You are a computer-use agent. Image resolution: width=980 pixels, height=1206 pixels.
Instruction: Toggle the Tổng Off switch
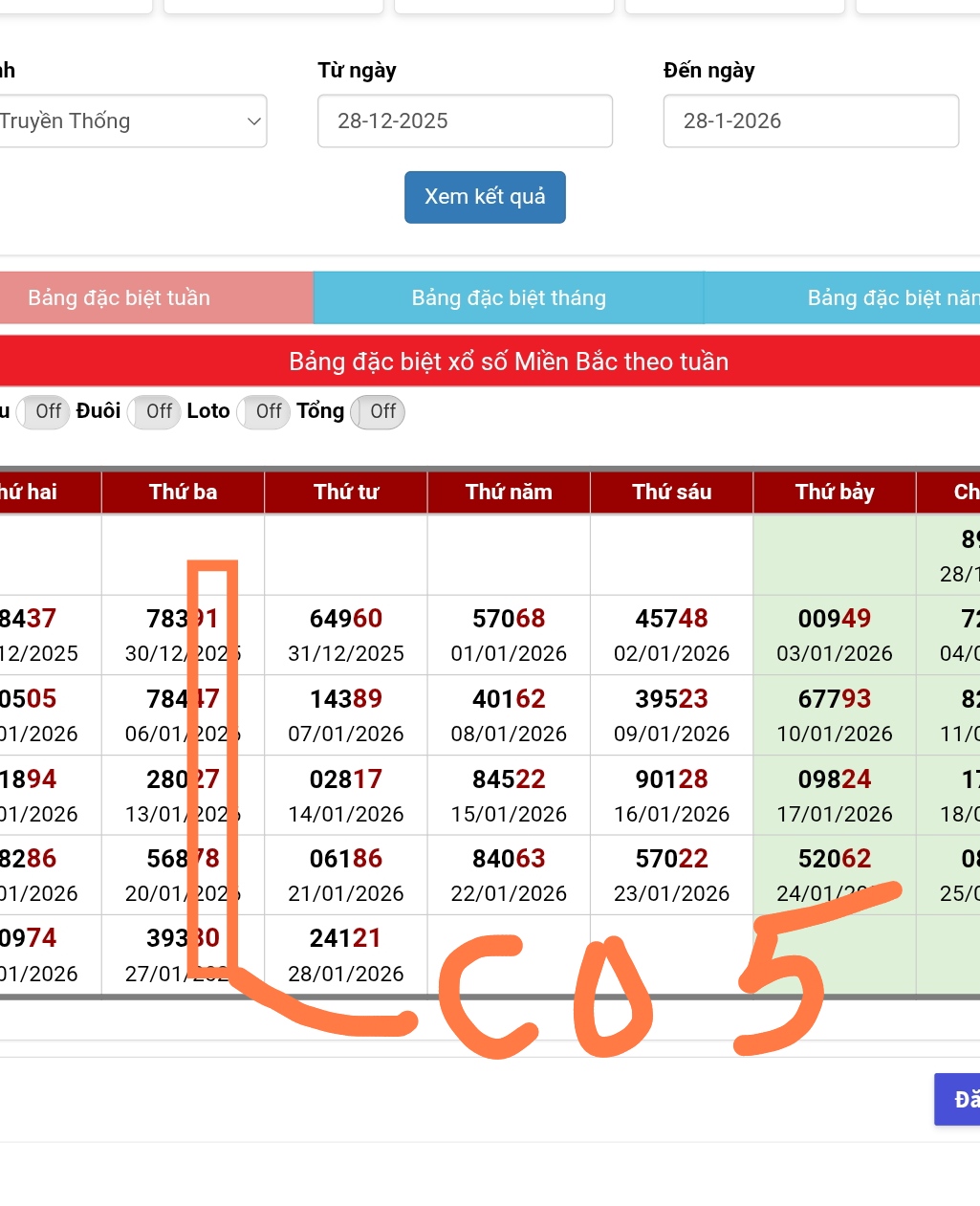click(x=378, y=412)
